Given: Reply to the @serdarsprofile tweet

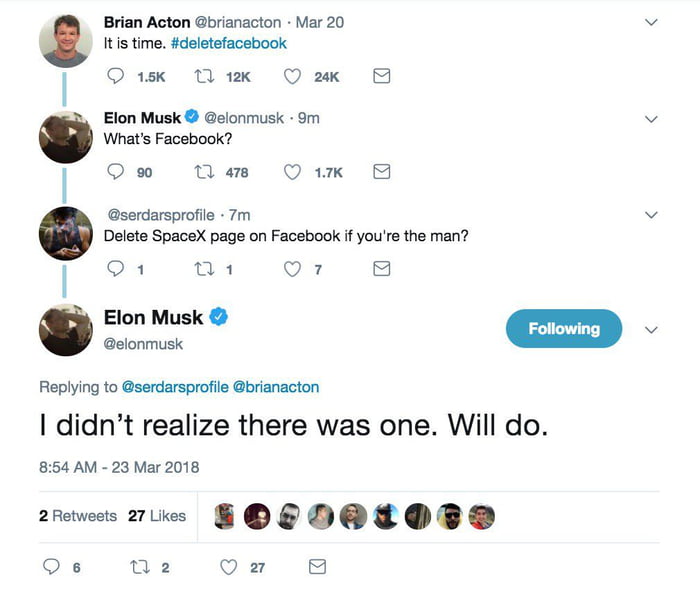Looking at the screenshot, I should pos(115,269).
